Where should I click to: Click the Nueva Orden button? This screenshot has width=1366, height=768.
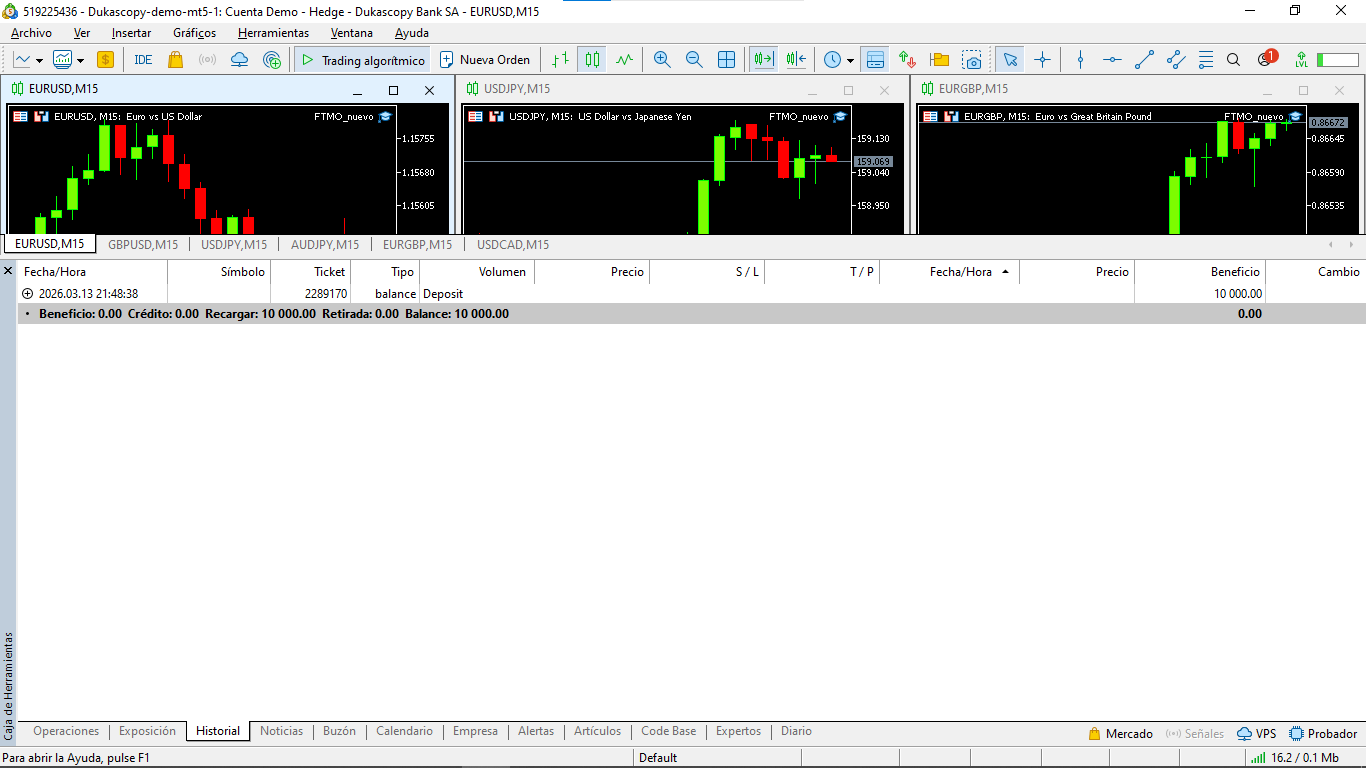485,60
